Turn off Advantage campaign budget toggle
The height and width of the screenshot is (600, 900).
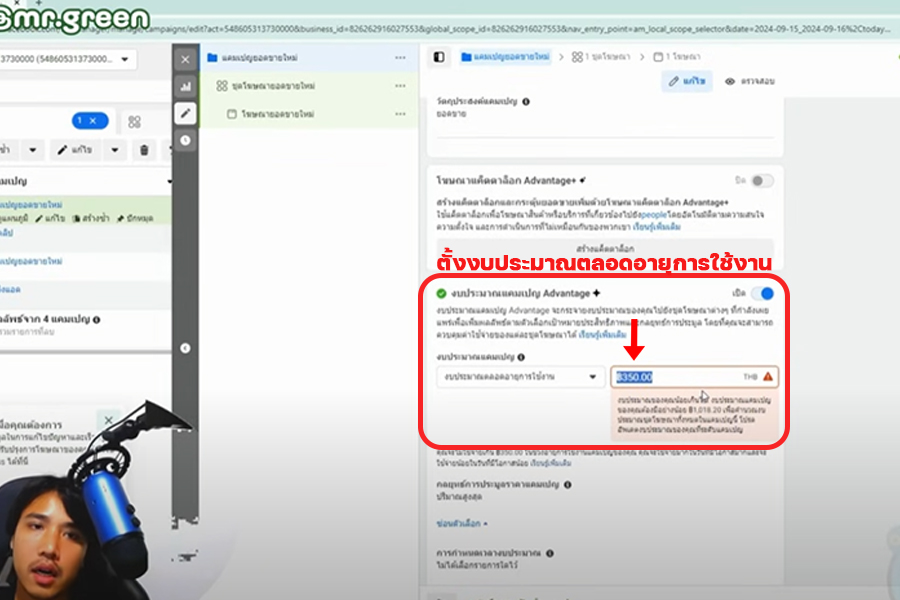763,293
